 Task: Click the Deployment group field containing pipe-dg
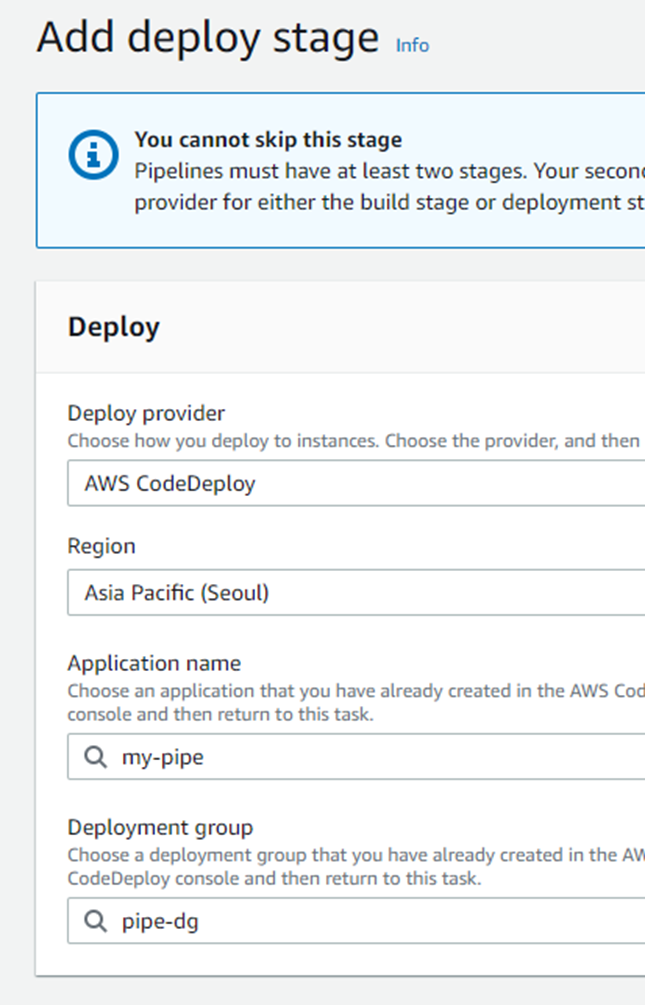pyautogui.click(x=356, y=921)
